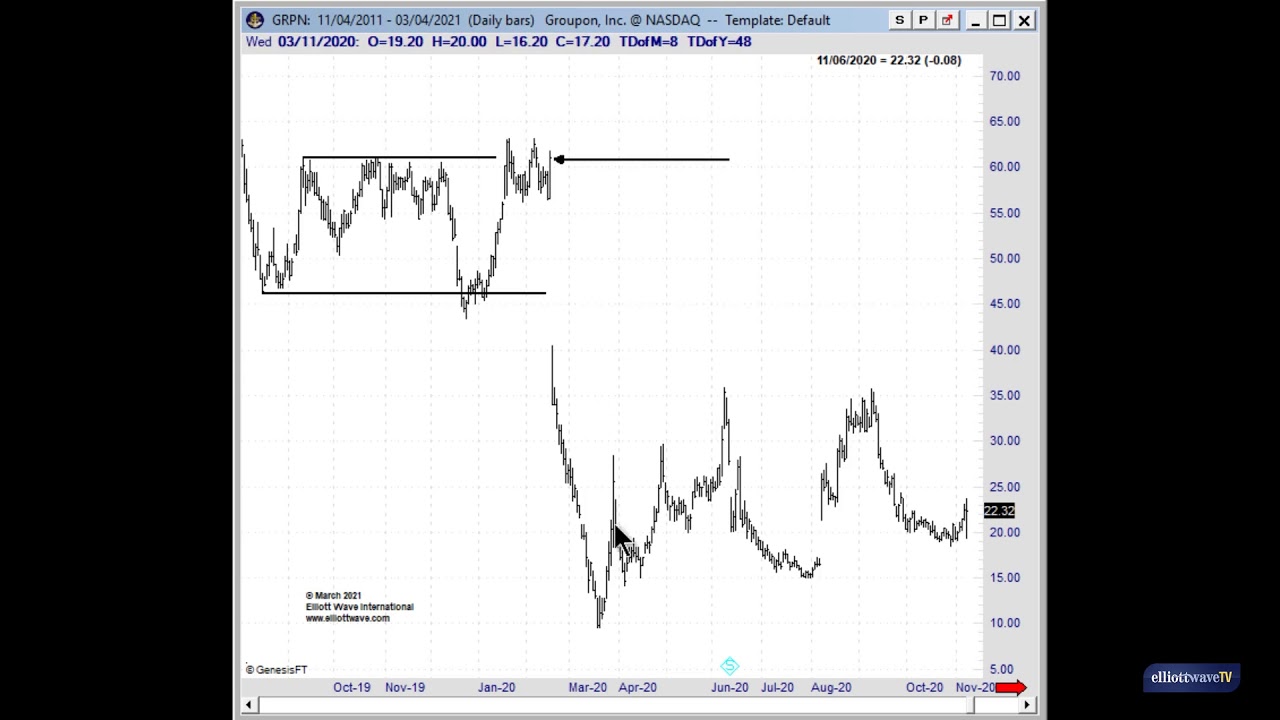
Task: Click the left scroll arrow below the chart
Action: (x=248, y=705)
